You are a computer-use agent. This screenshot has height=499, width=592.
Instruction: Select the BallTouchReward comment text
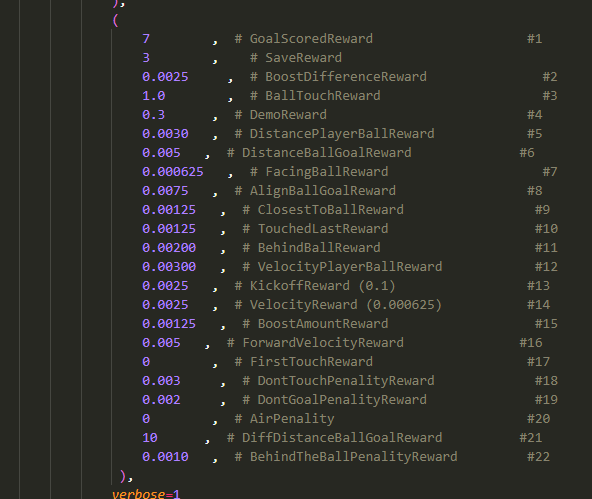(x=315, y=95)
